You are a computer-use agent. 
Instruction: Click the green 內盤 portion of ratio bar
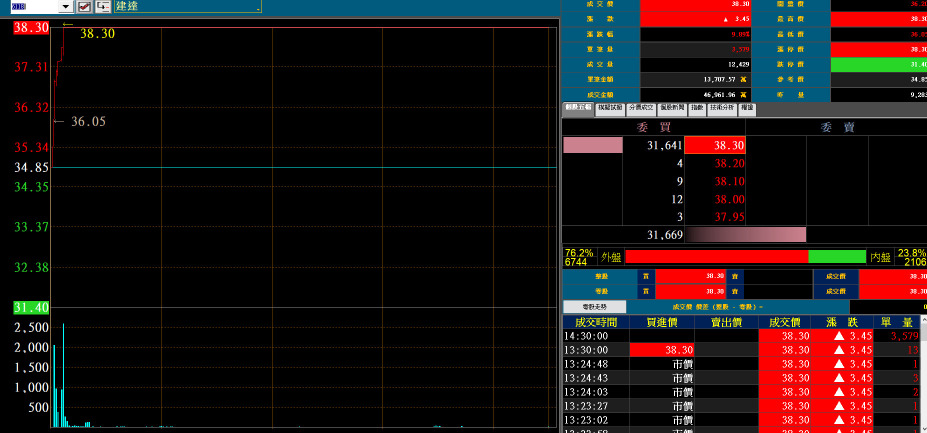pyautogui.click(x=836, y=256)
